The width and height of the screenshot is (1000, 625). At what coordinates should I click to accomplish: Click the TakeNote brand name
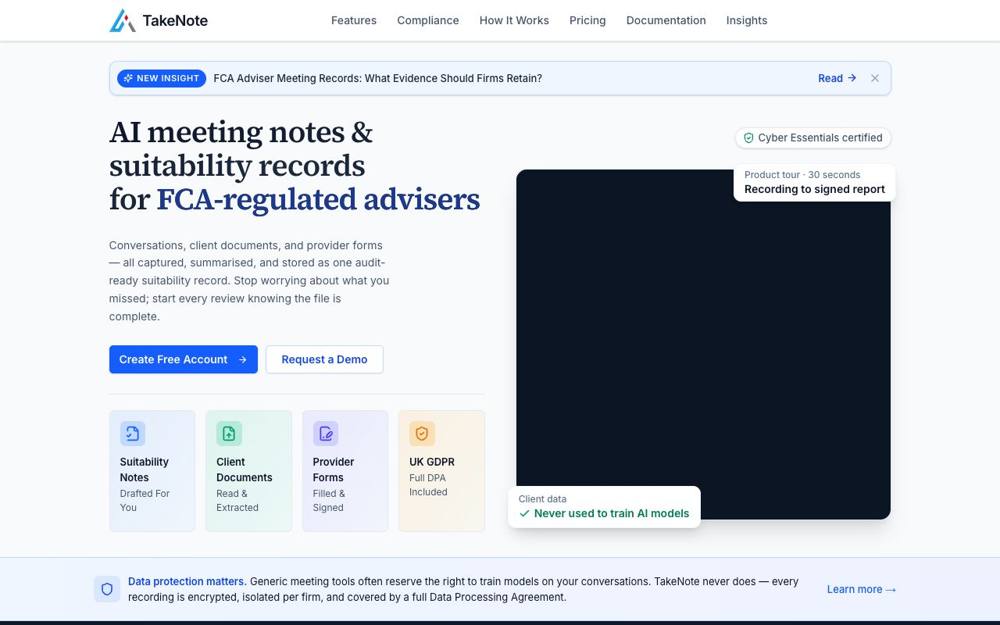point(175,20)
